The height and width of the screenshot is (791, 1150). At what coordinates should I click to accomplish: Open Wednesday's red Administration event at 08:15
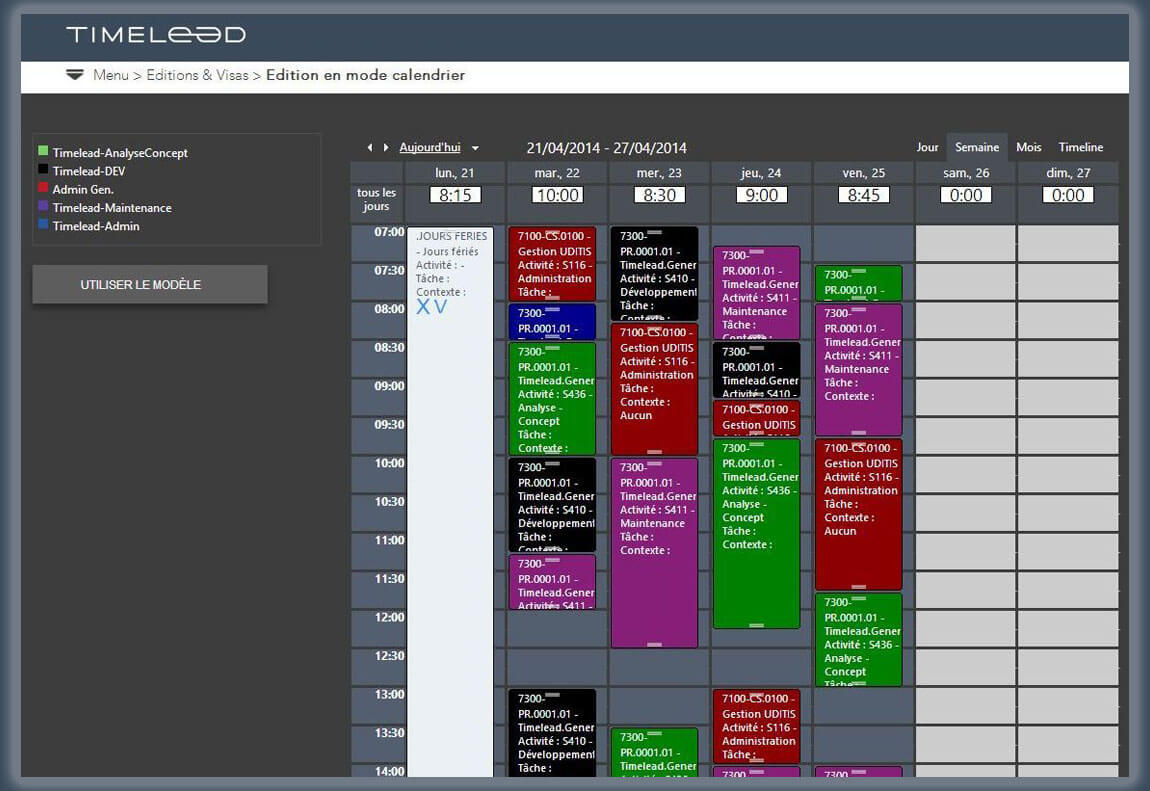pyautogui.click(x=654, y=389)
